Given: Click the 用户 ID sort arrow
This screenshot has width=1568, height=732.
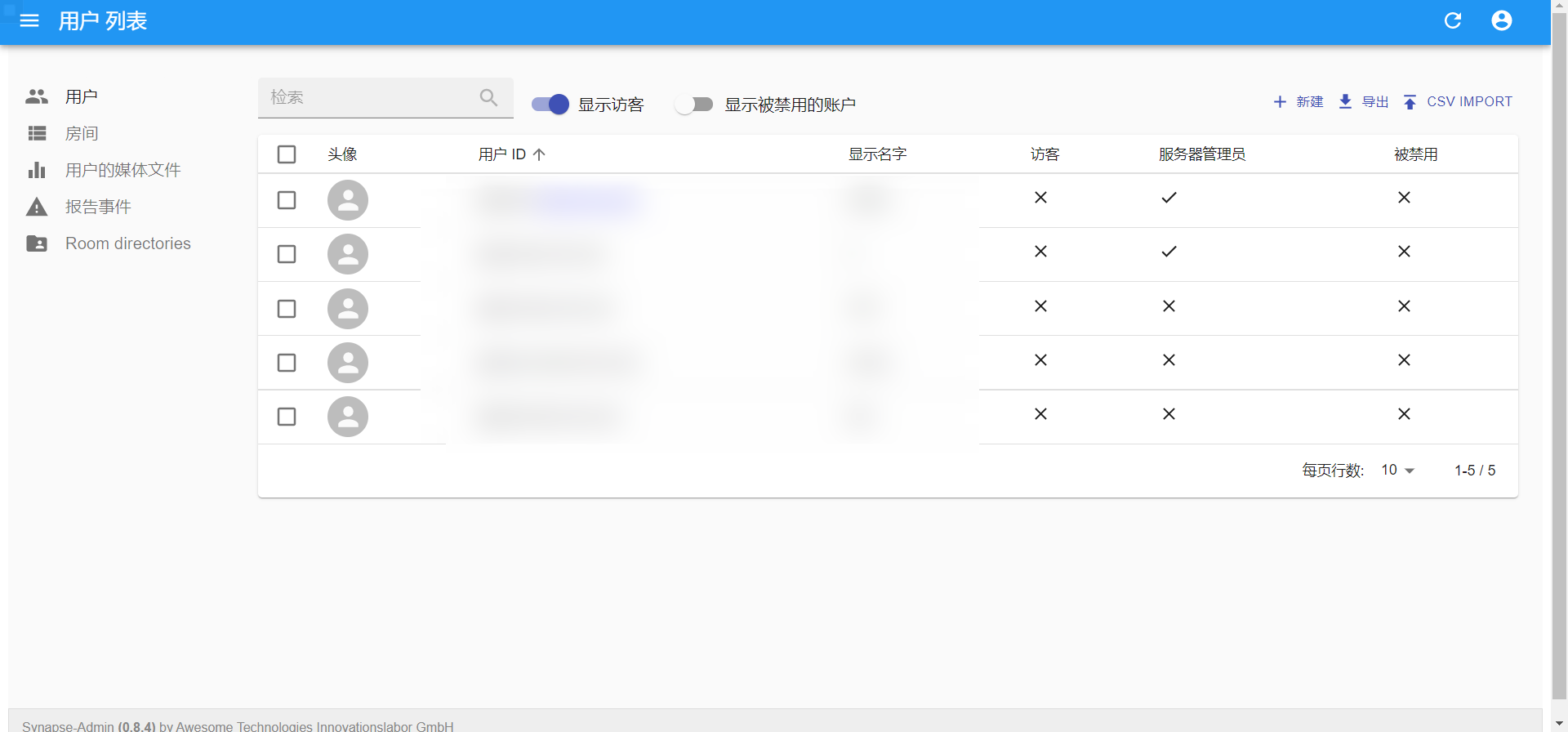Looking at the screenshot, I should pos(539,154).
